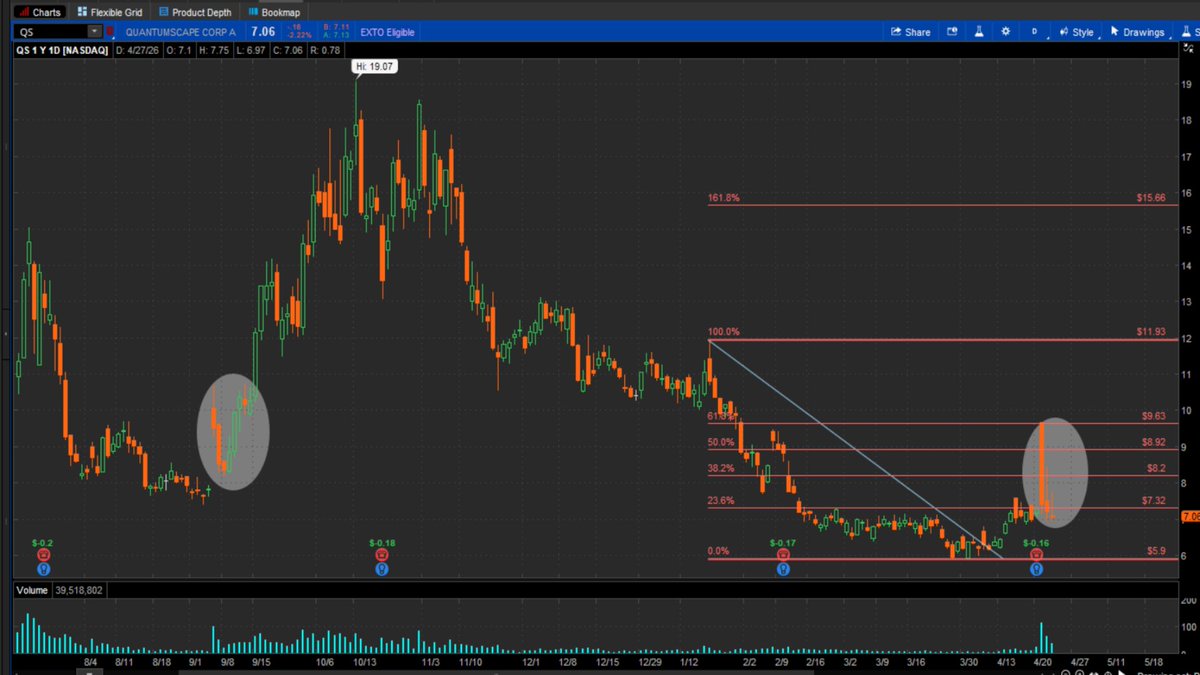Select the 23.6% Fibonacci level label
The height and width of the screenshot is (675, 1200).
point(720,500)
